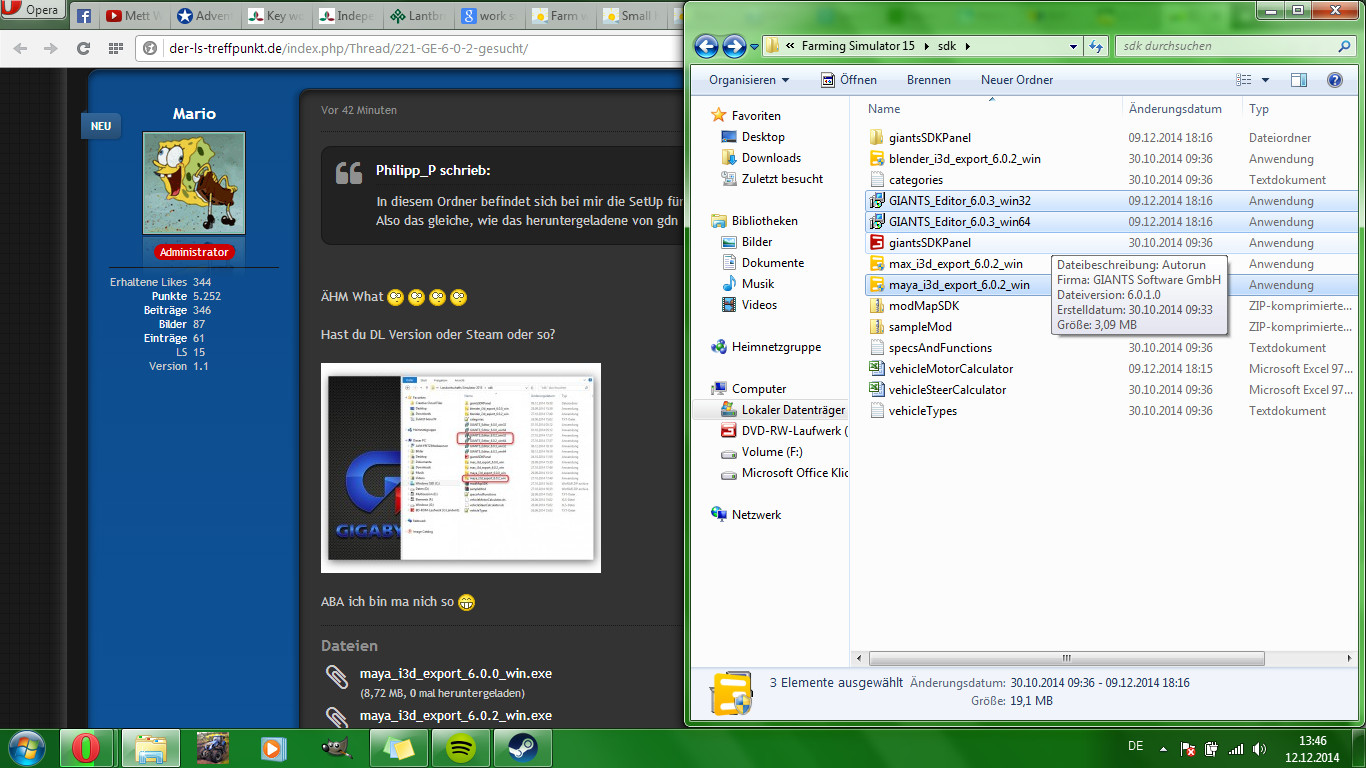This screenshot has width=1366, height=768.
Task: Open Mario's user profile name link
Action: pyautogui.click(x=194, y=114)
